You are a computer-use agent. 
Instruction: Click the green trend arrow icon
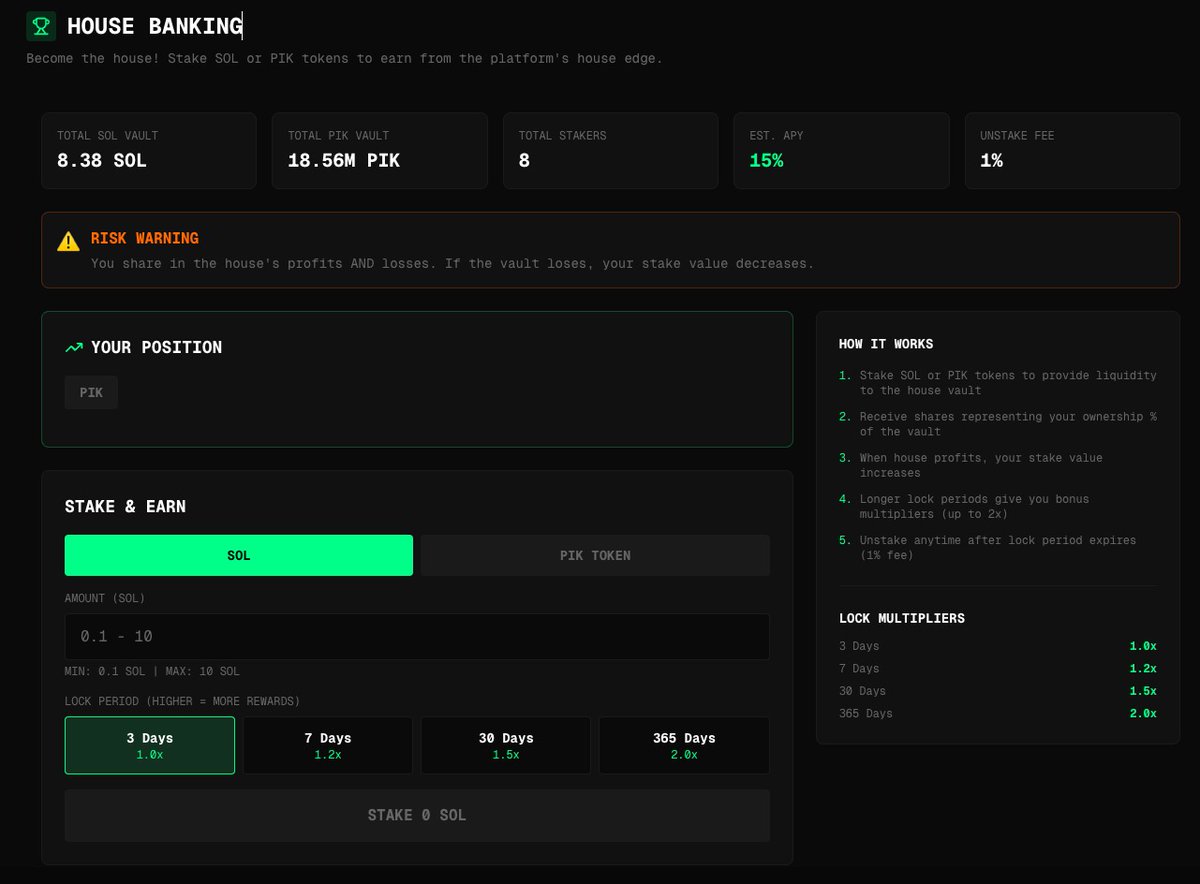pyautogui.click(x=74, y=348)
